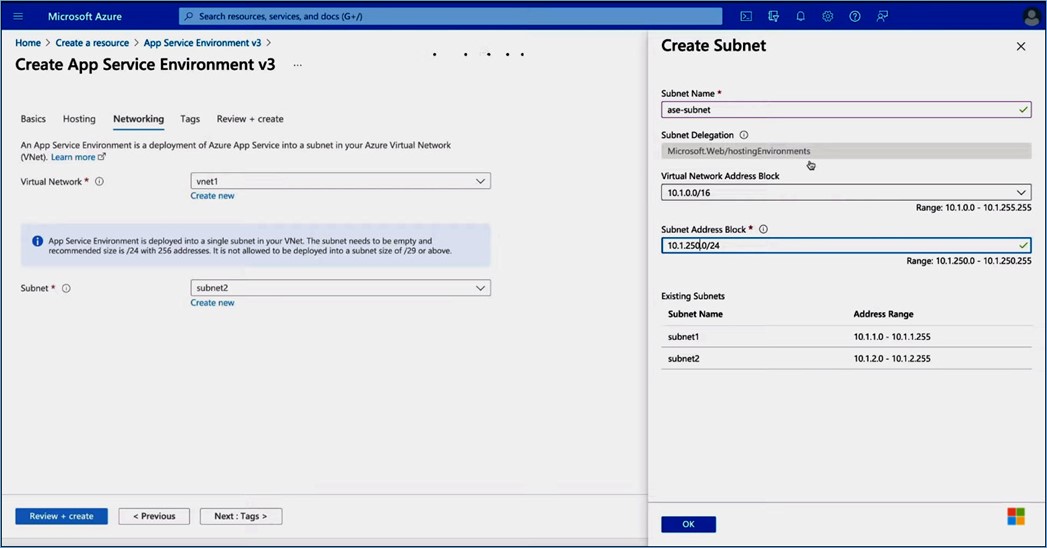Click Create new under Subnet
This screenshot has width=1047, height=548.
pos(212,302)
